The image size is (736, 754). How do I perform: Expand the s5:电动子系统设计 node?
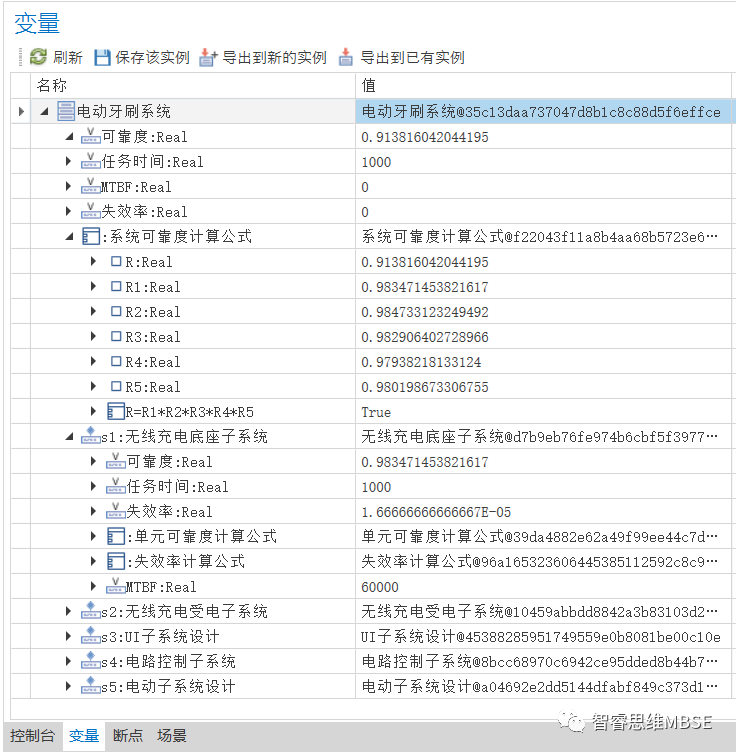(x=68, y=686)
